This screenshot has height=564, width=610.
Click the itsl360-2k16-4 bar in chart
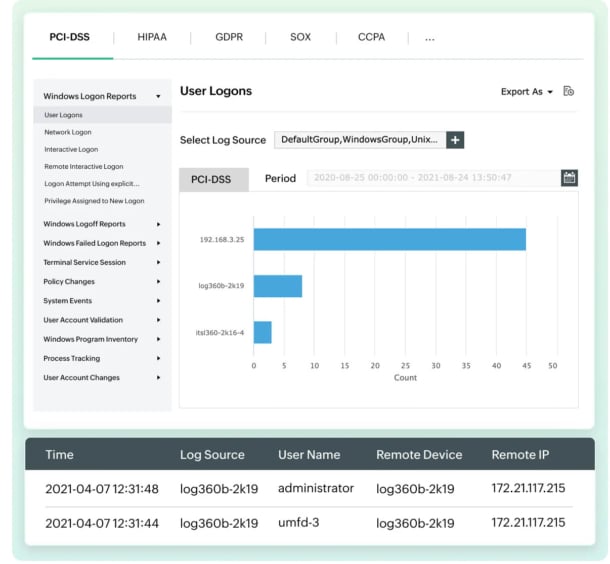[x=263, y=333]
